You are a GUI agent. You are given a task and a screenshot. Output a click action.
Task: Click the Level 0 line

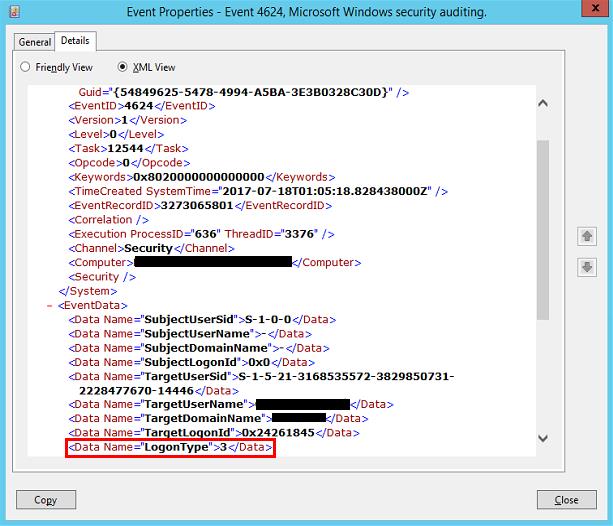click(116, 135)
